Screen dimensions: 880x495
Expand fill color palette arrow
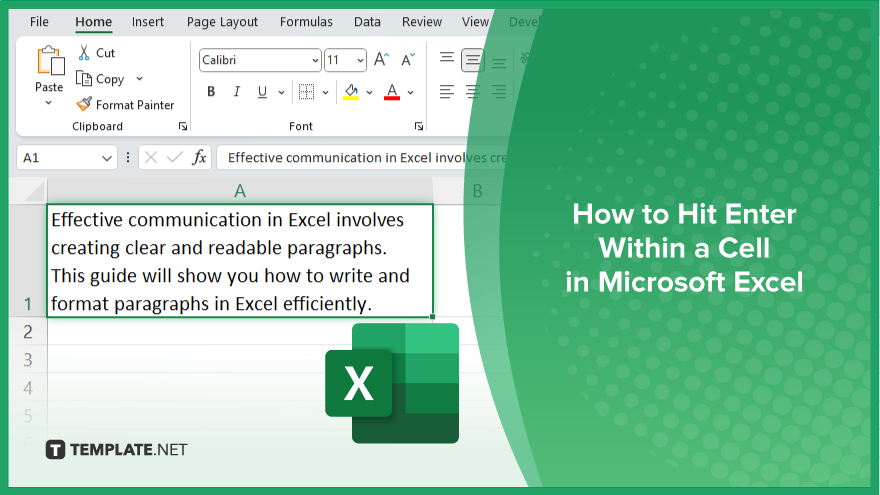(x=369, y=93)
